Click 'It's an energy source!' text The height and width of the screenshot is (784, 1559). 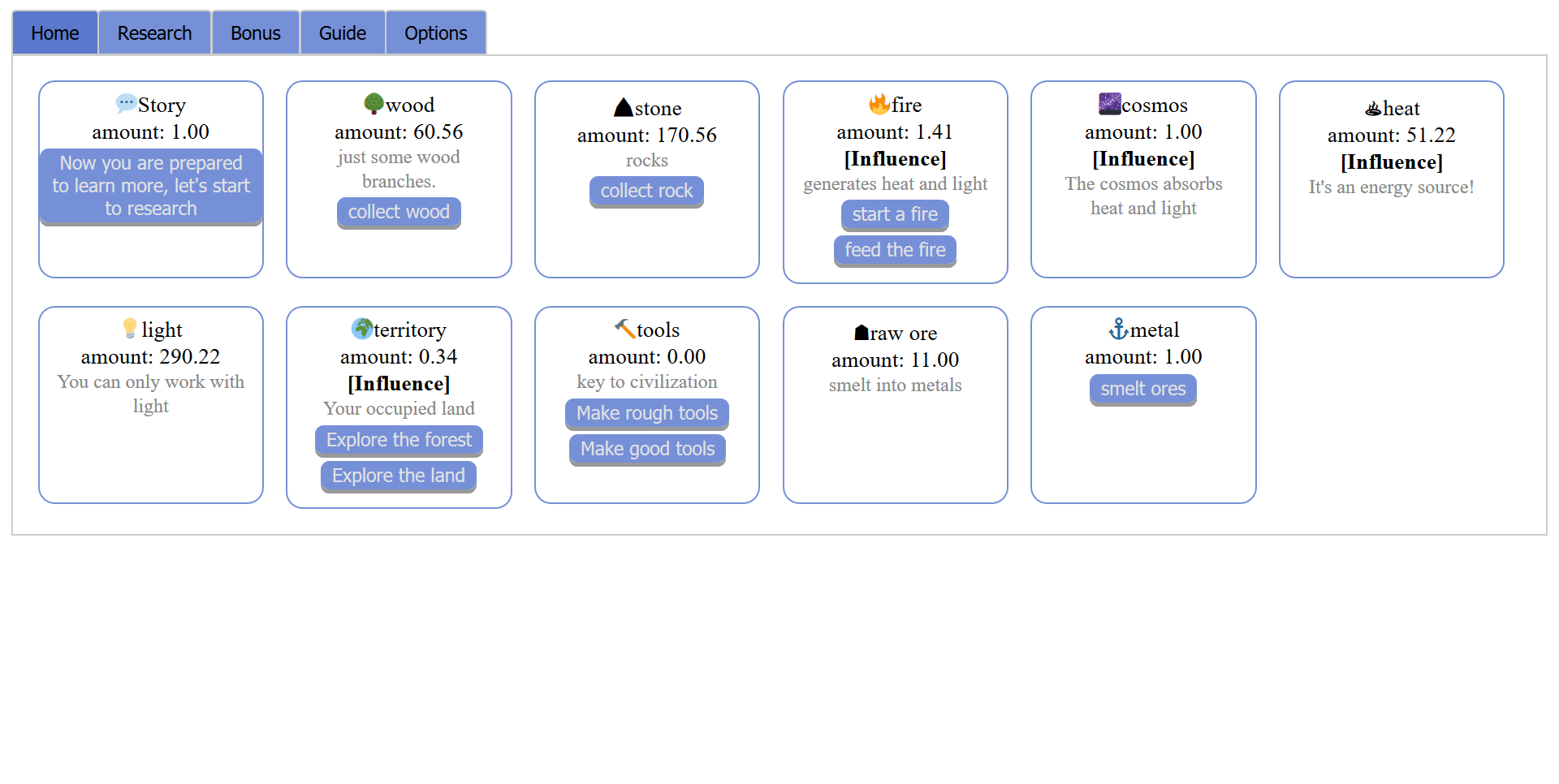pos(1392,187)
